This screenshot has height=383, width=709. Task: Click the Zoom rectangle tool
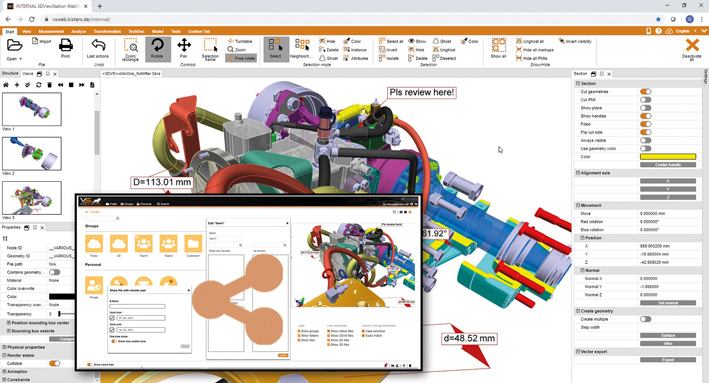pos(131,49)
